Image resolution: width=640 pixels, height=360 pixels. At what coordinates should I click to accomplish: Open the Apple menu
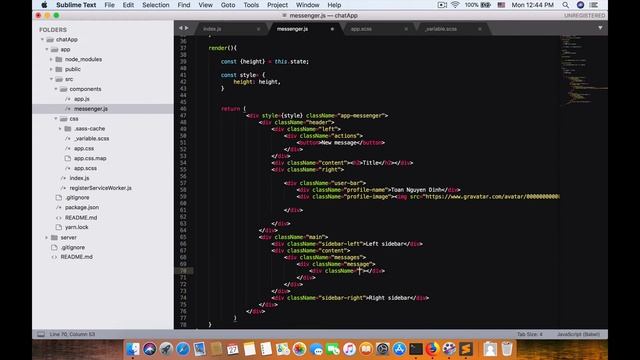point(44,5)
